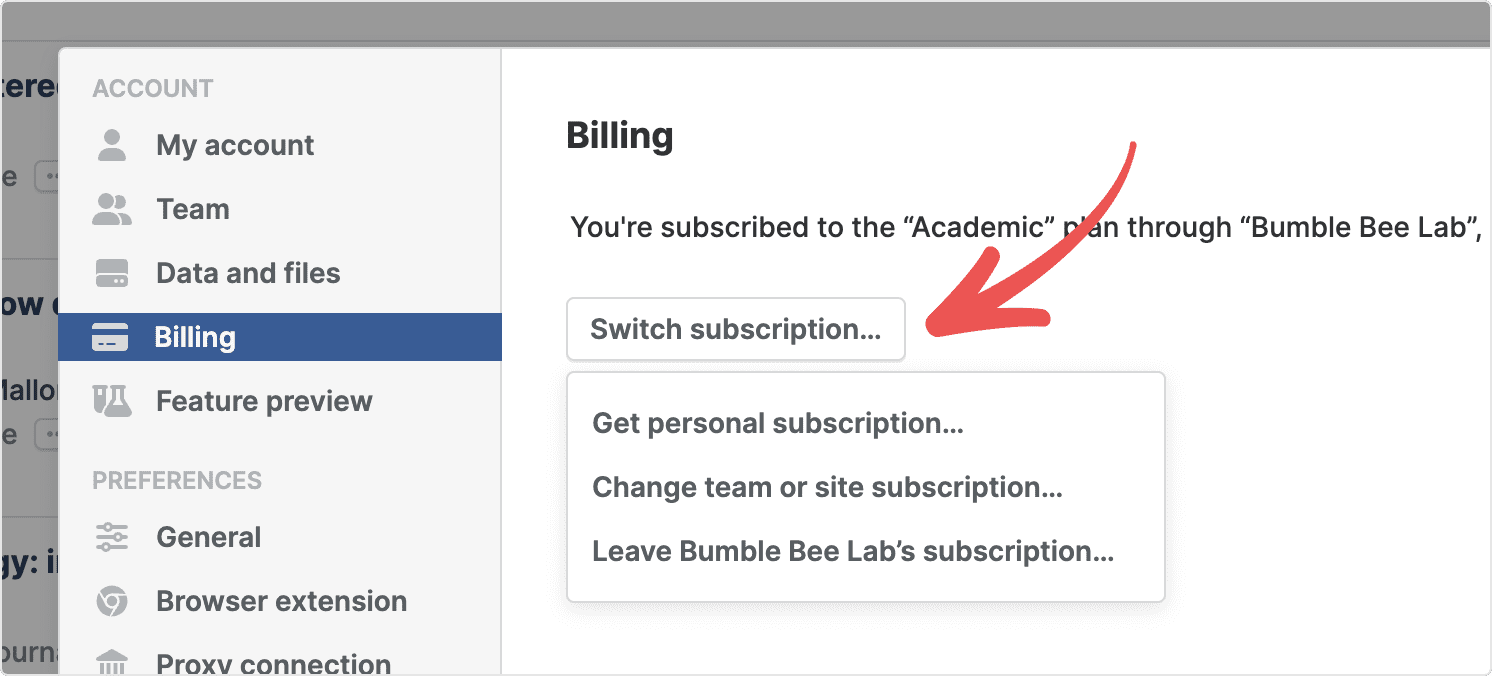Viewport: 1492px width, 676px height.
Task: Select the Billing label in sidebar
Action: click(195, 337)
